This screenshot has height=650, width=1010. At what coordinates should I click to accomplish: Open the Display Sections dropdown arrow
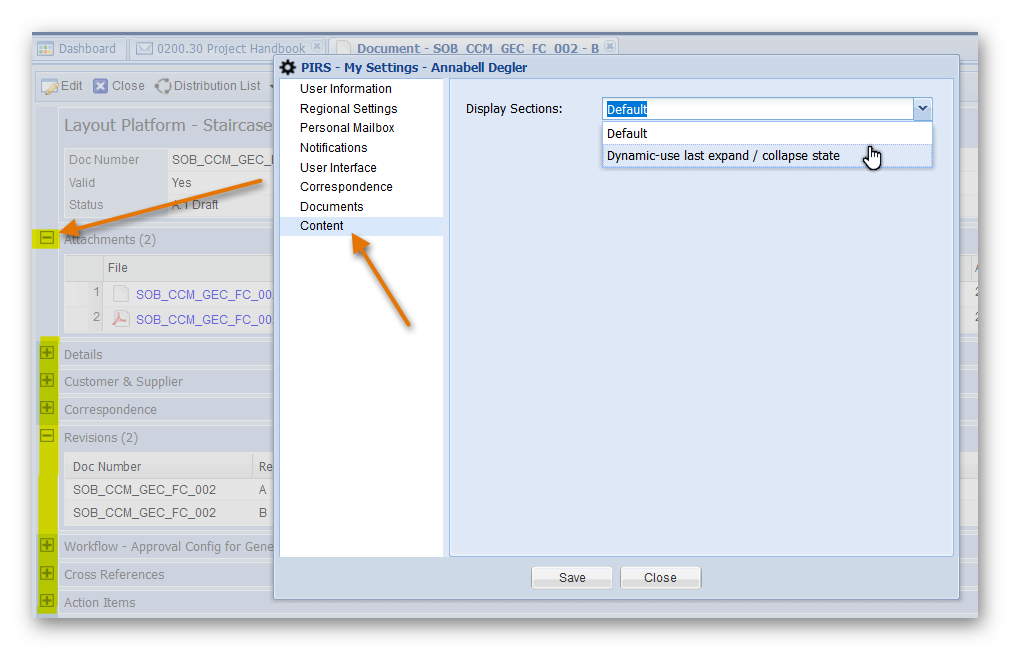click(922, 109)
